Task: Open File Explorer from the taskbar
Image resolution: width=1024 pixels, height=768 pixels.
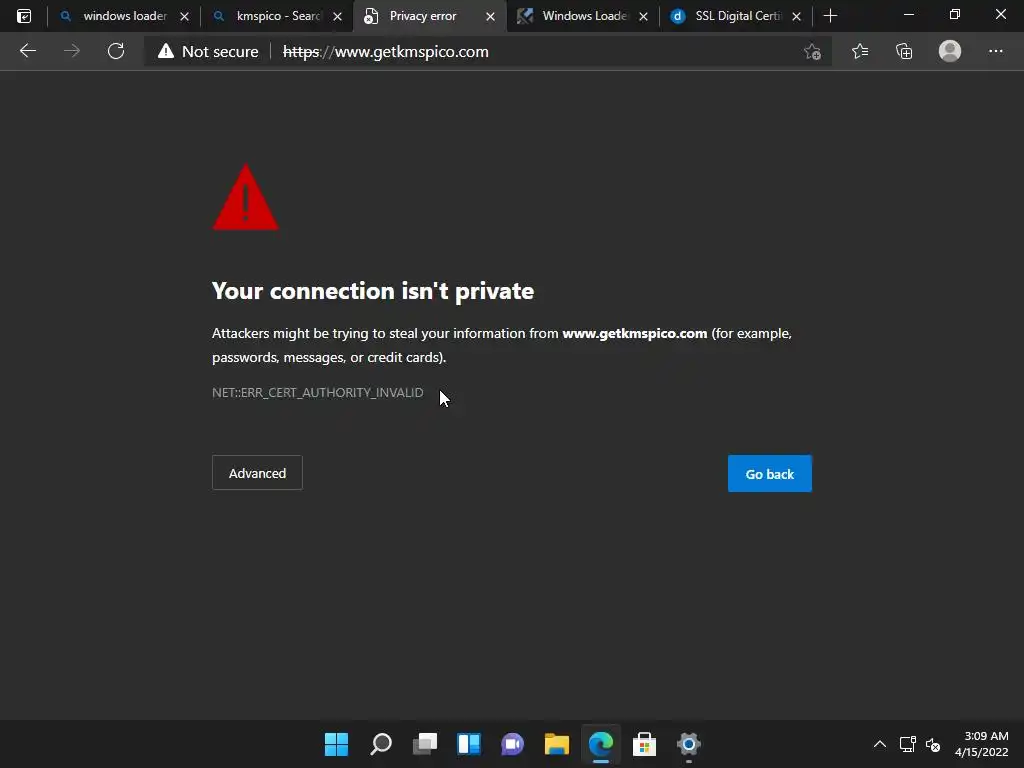Action: point(556,744)
